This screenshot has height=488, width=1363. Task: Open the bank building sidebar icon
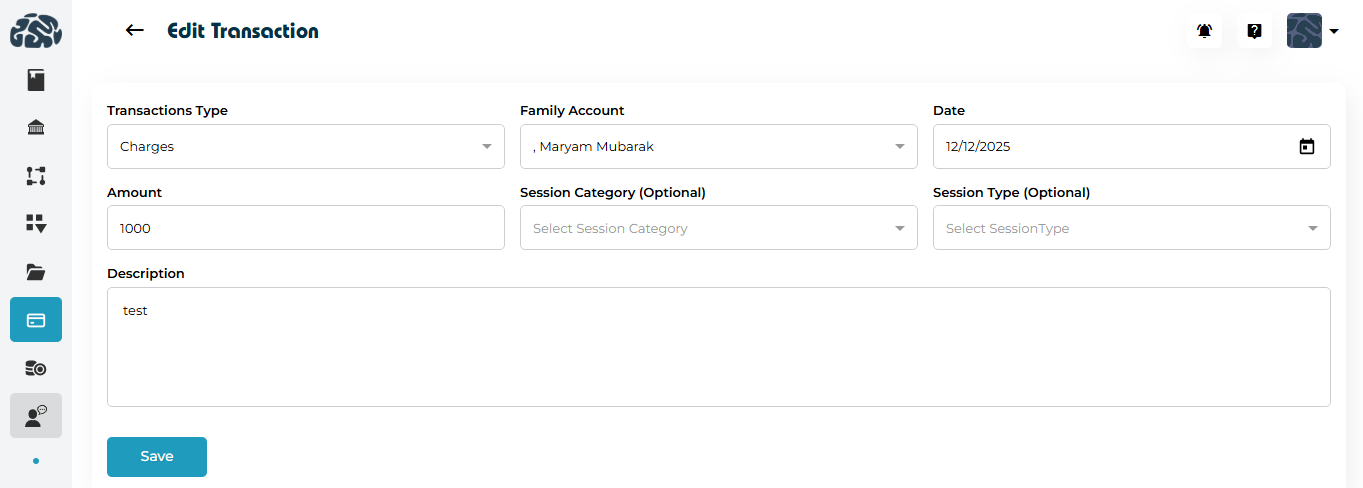click(36, 128)
